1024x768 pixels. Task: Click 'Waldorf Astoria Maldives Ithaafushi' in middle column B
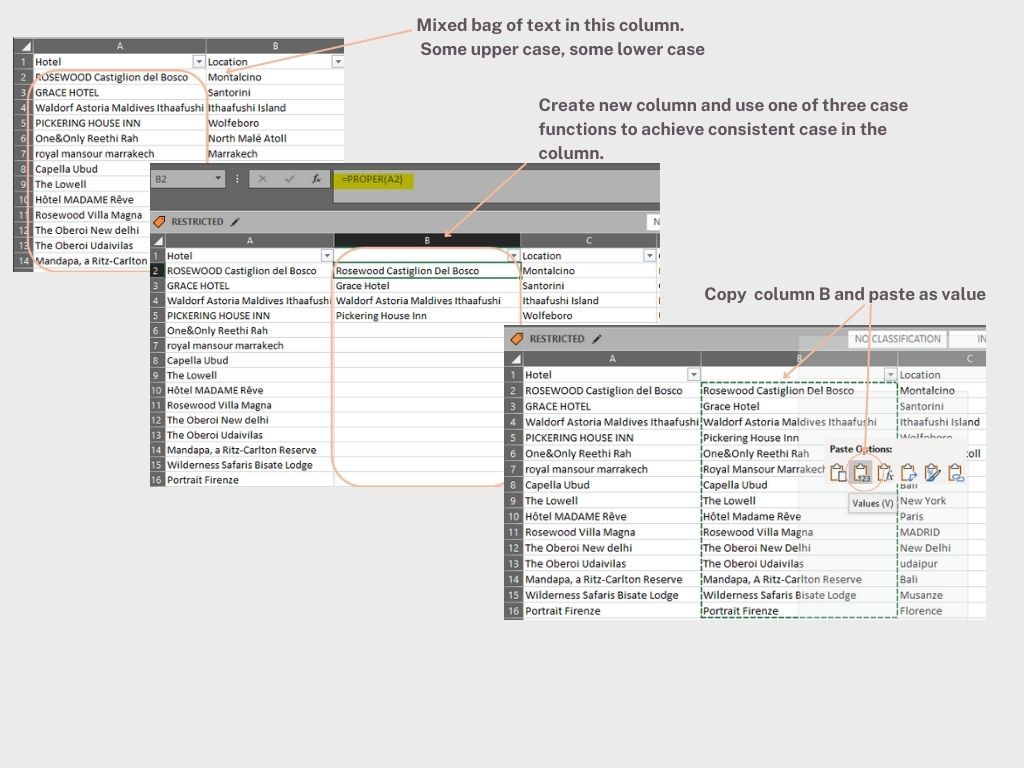pos(427,300)
